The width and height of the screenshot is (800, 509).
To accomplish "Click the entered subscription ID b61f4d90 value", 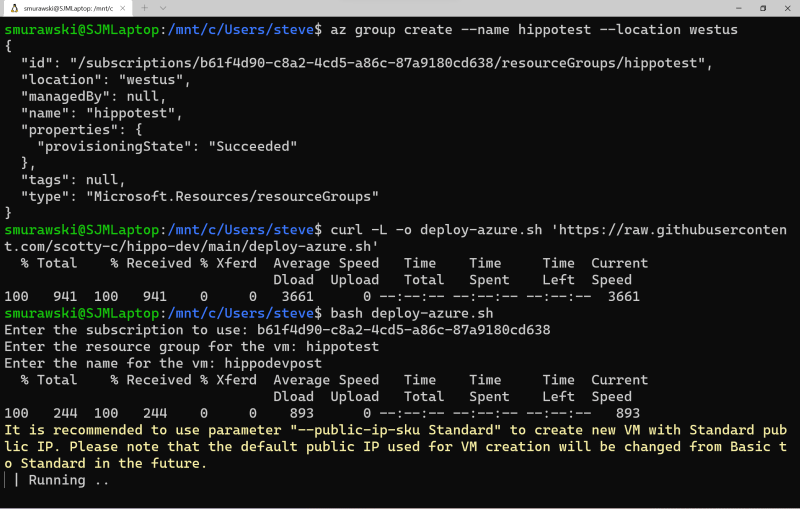I will pyautogui.click(x=404, y=330).
